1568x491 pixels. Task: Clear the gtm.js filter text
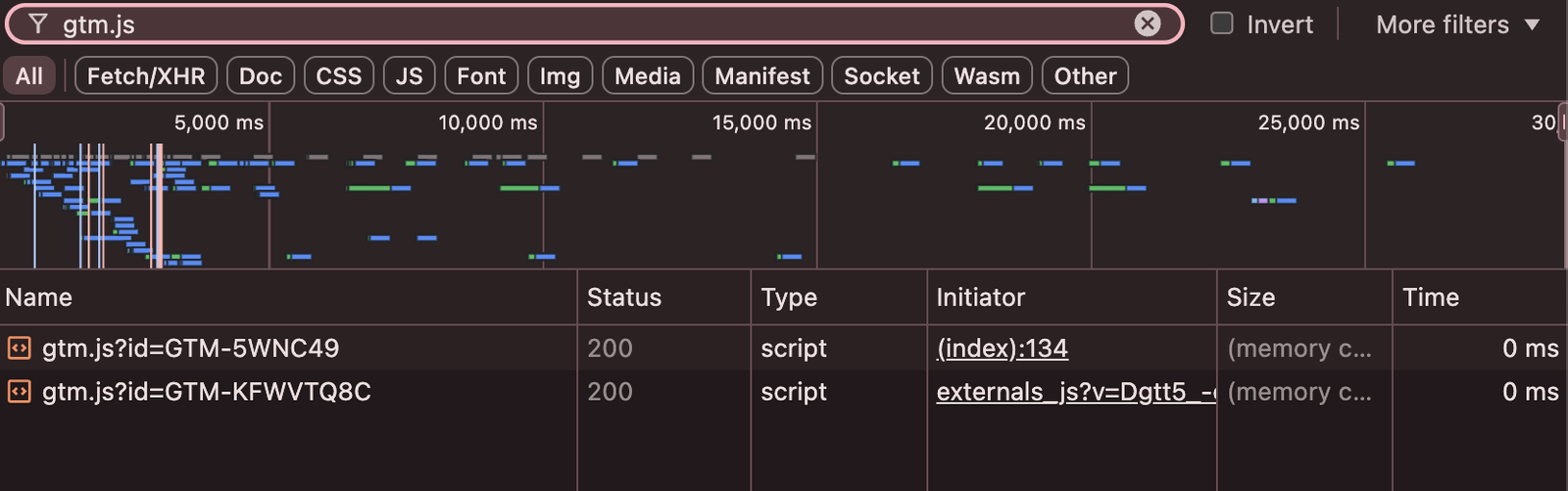pyautogui.click(x=1147, y=25)
